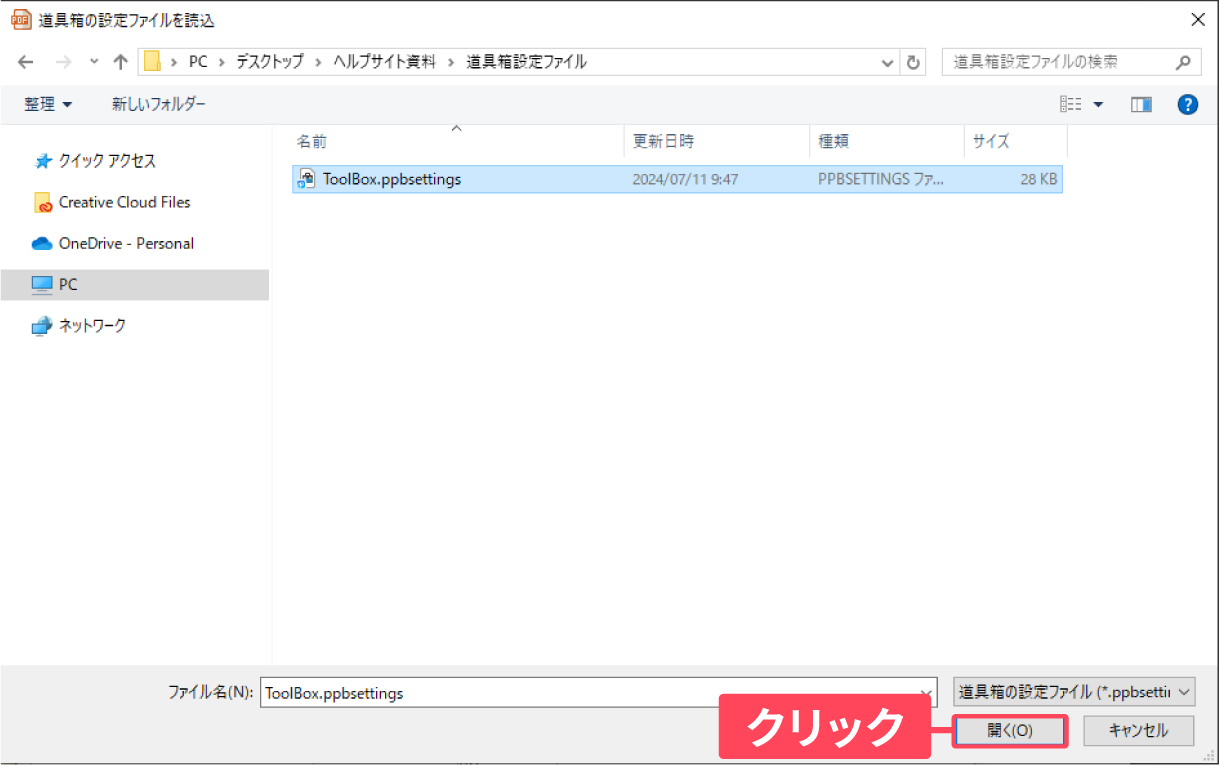The width and height of the screenshot is (1219, 765).
Task: Click the 道具箱設定ファイルの検索 search box
Action: 1071,62
